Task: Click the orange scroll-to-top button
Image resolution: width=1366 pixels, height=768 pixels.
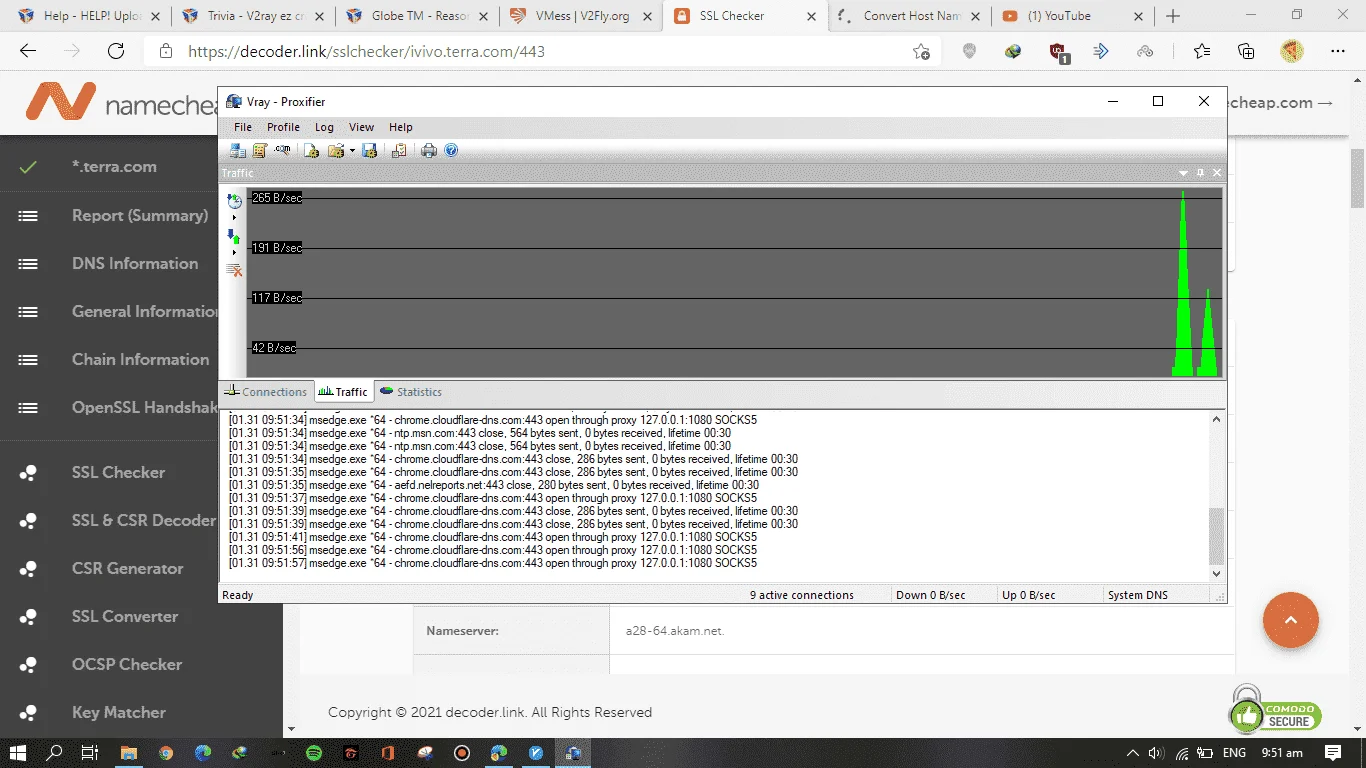Action: click(1290, 620)
